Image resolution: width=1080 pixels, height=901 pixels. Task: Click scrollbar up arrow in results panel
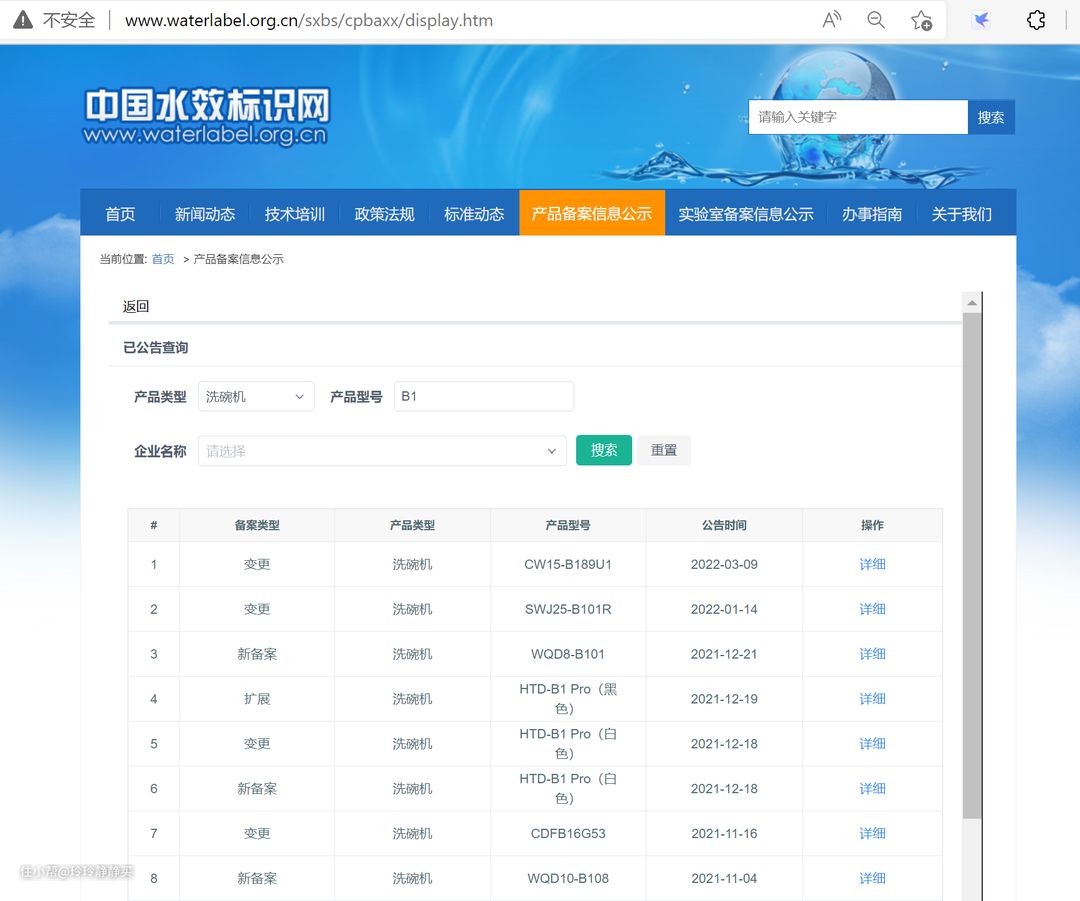click(x=971, y=302)
